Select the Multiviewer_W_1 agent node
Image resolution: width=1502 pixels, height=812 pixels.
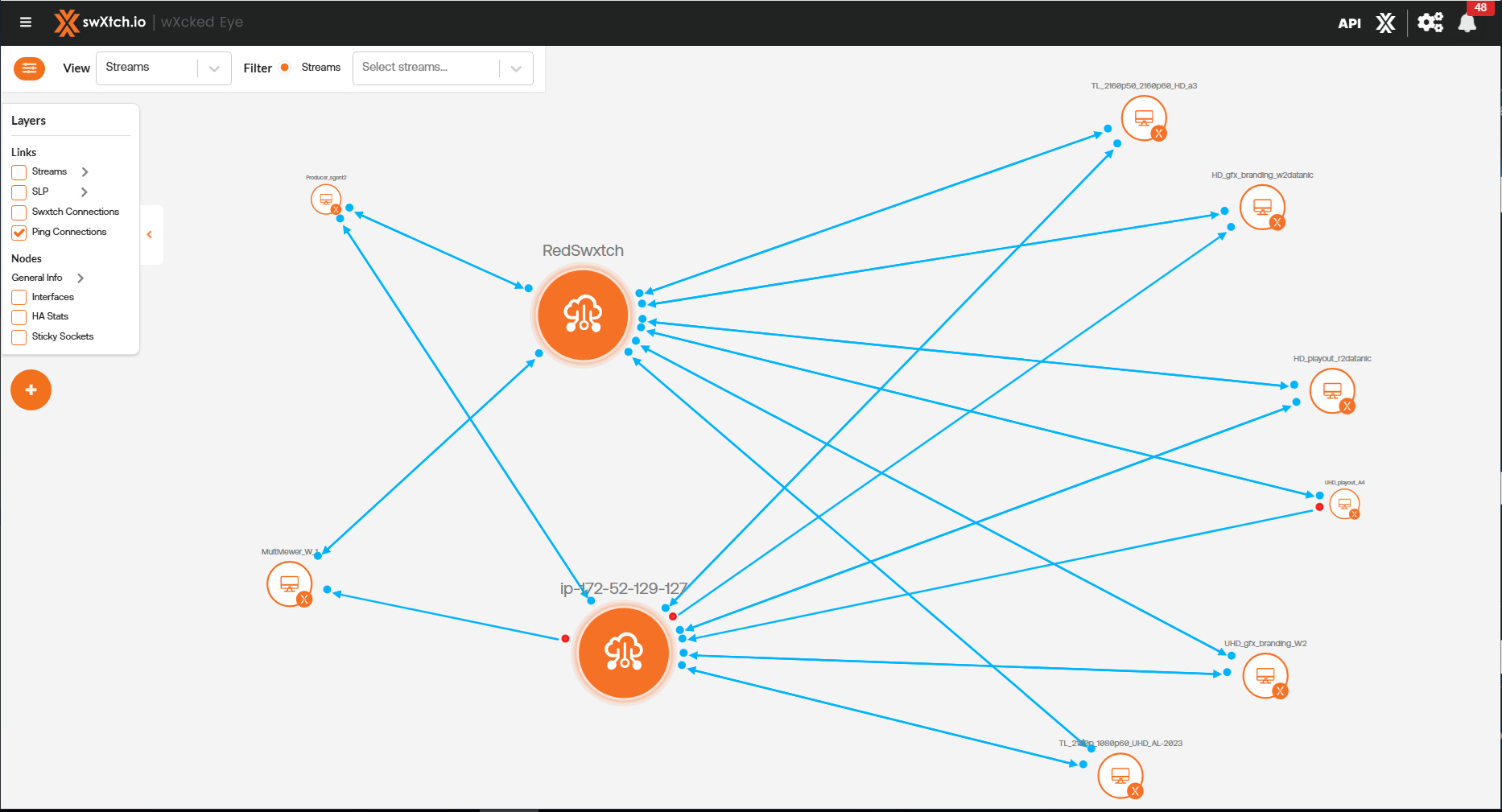pos(290,584)
